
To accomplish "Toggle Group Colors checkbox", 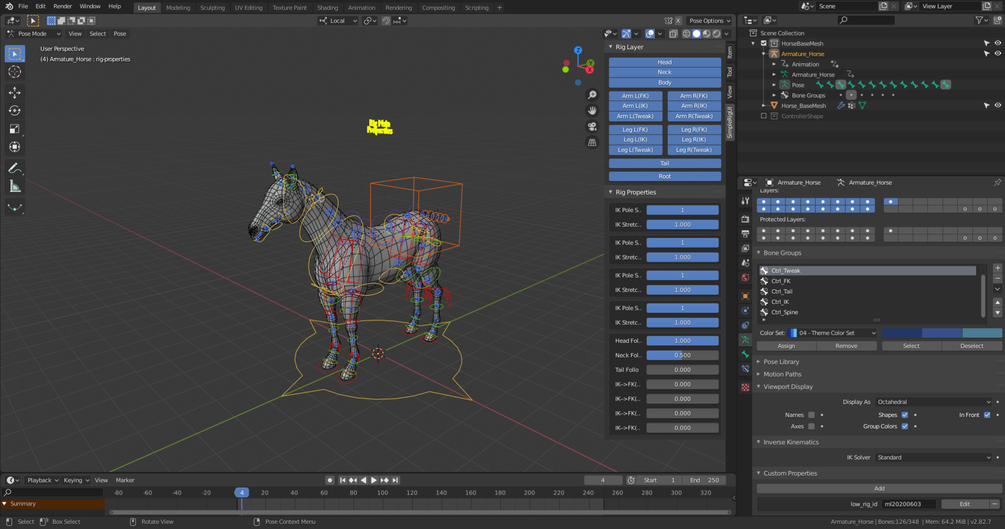I will click(x=905, y=426).
